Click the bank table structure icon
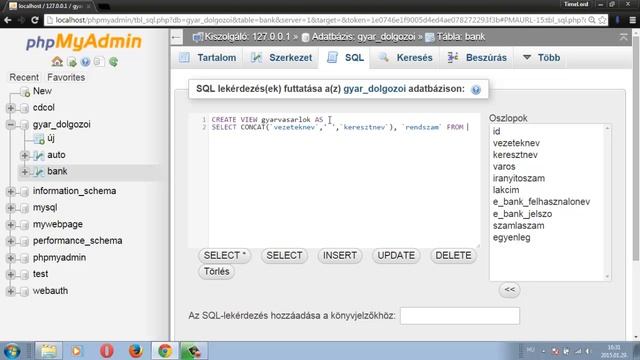 click(x=39, y=172)
